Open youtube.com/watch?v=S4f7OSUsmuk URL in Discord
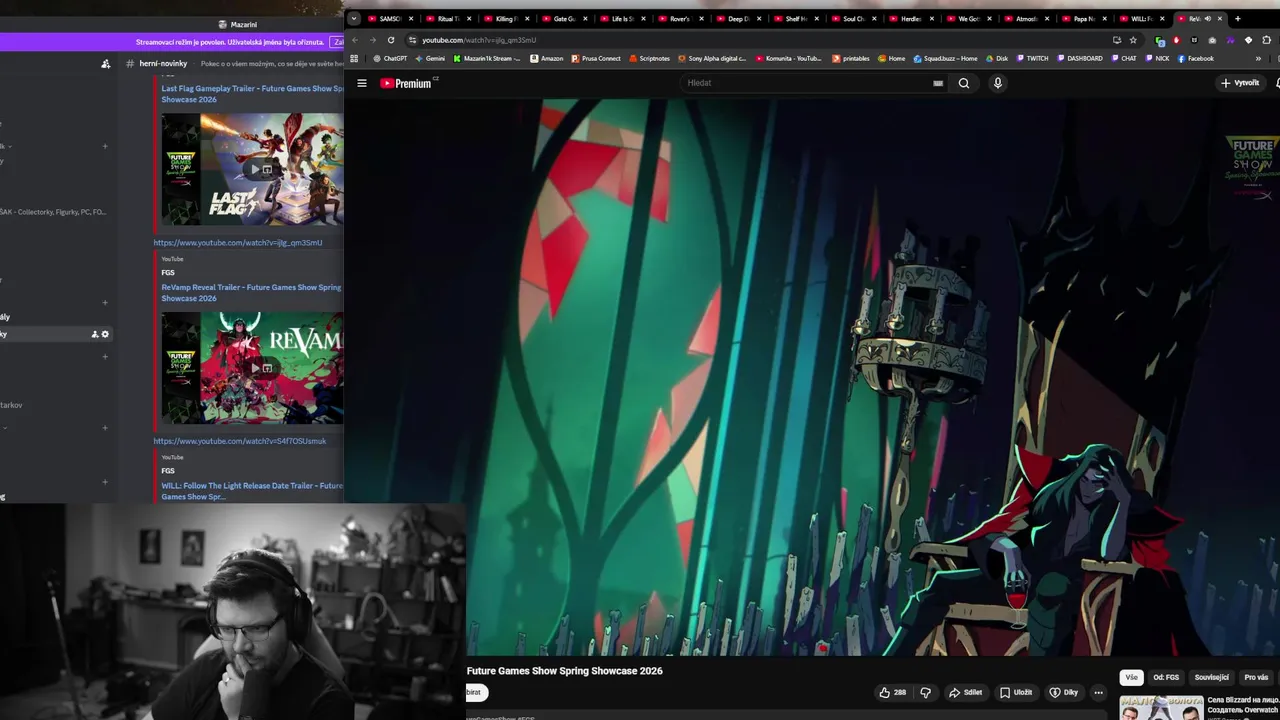 point(240,441)
